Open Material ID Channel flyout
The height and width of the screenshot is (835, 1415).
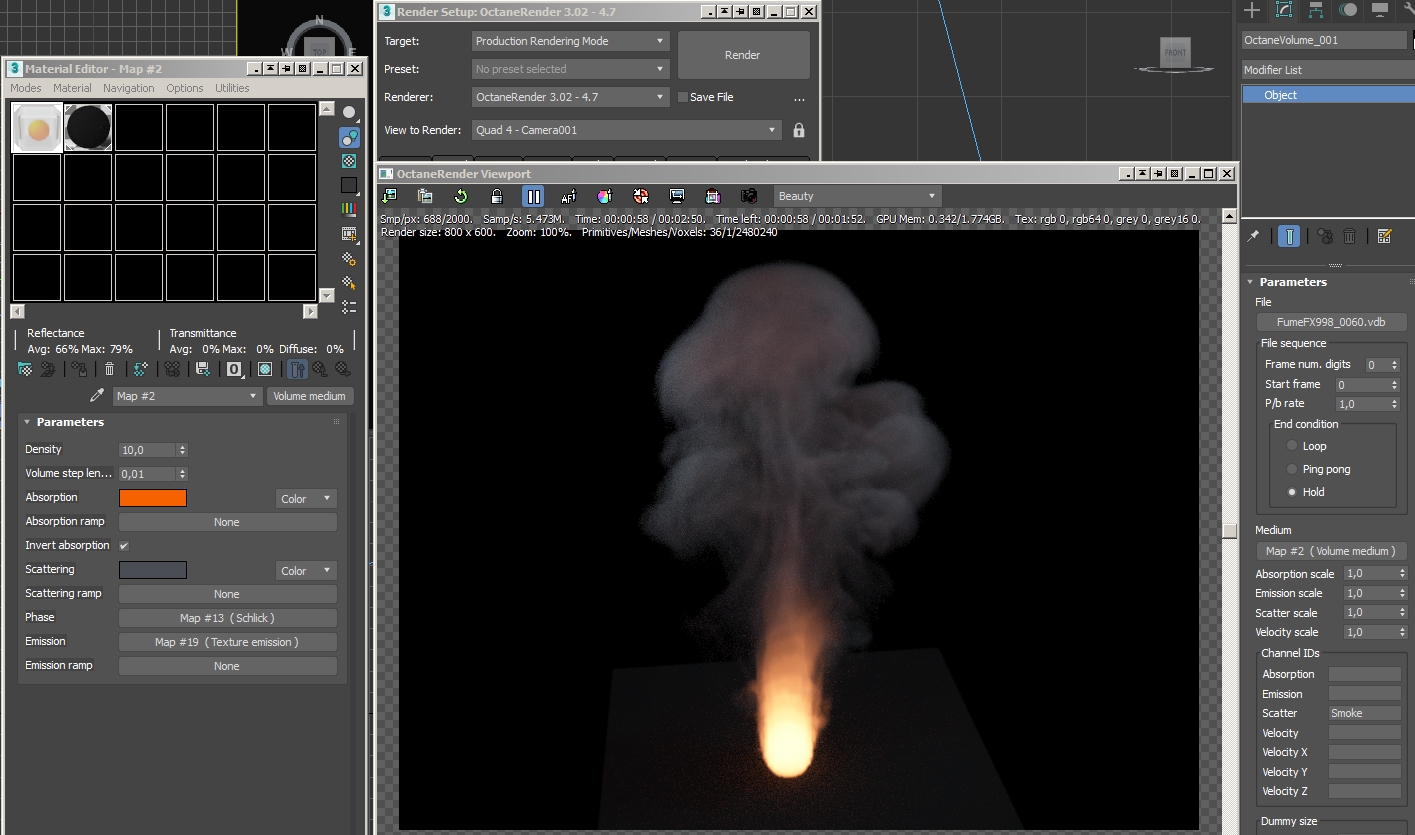pyautogui.click(x=234, y=369)
